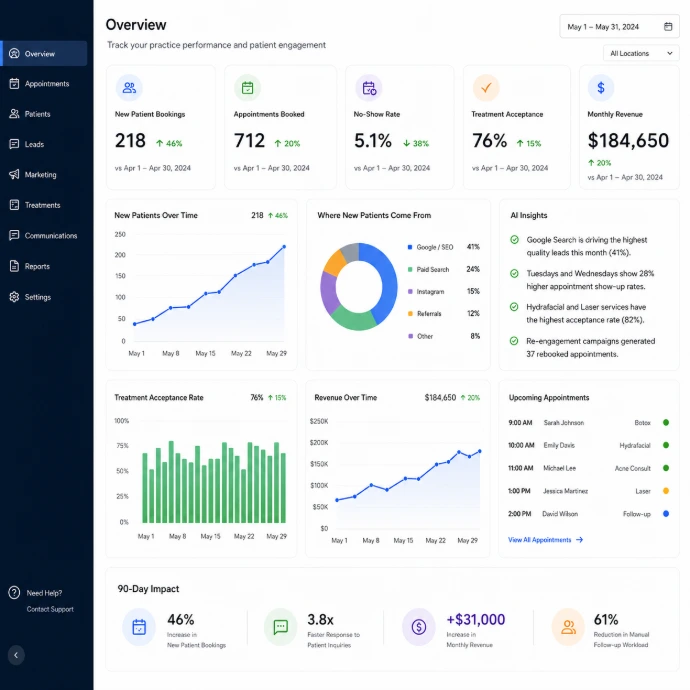The height and width of the screenshot is (690, 690).
Task: Click the No-Show Rate calendar-clock icon
Action: coord(369,88)
